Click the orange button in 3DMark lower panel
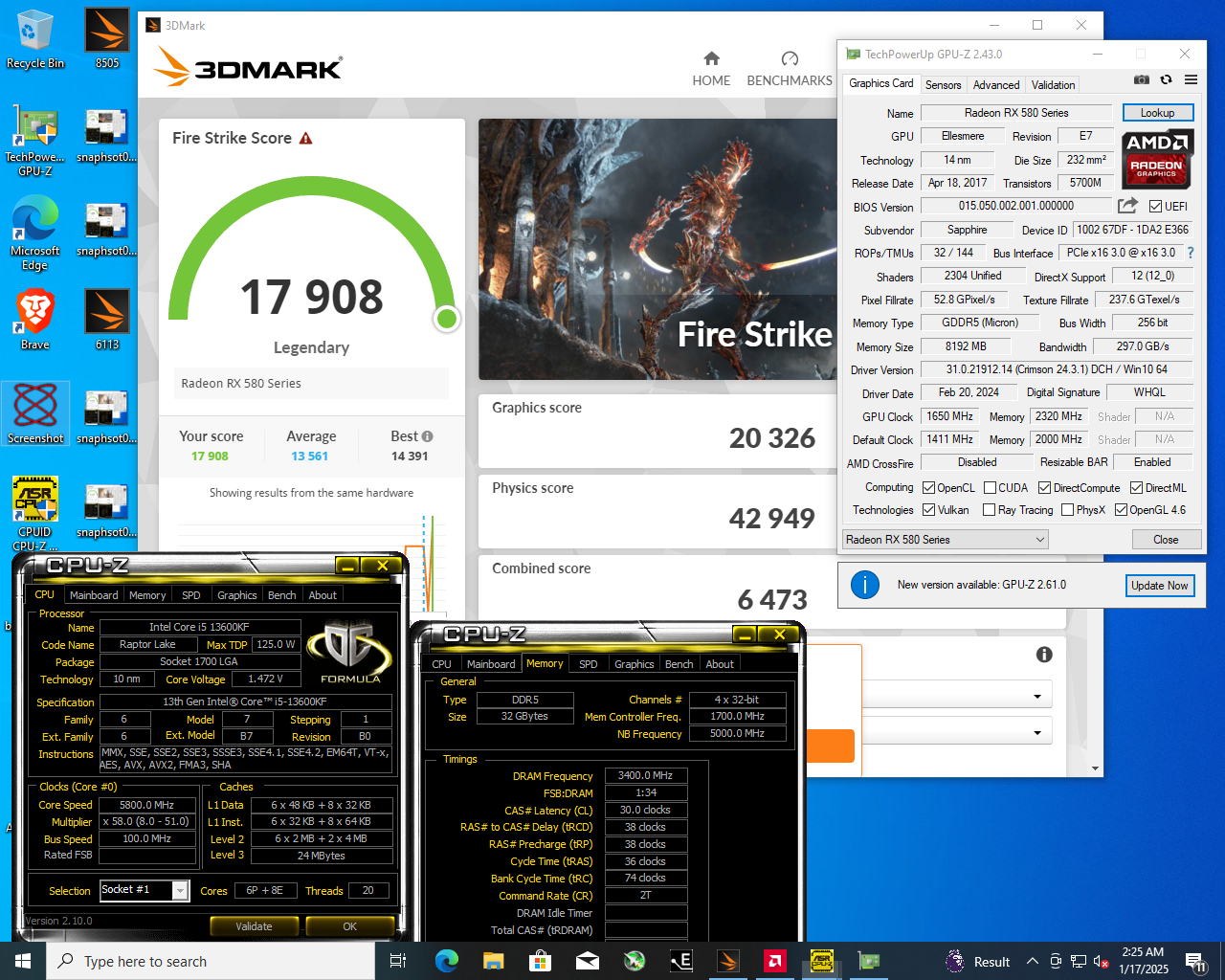The height and width of the screenshot is (980, 1225). pyautogui.click(x=830, y=746)
